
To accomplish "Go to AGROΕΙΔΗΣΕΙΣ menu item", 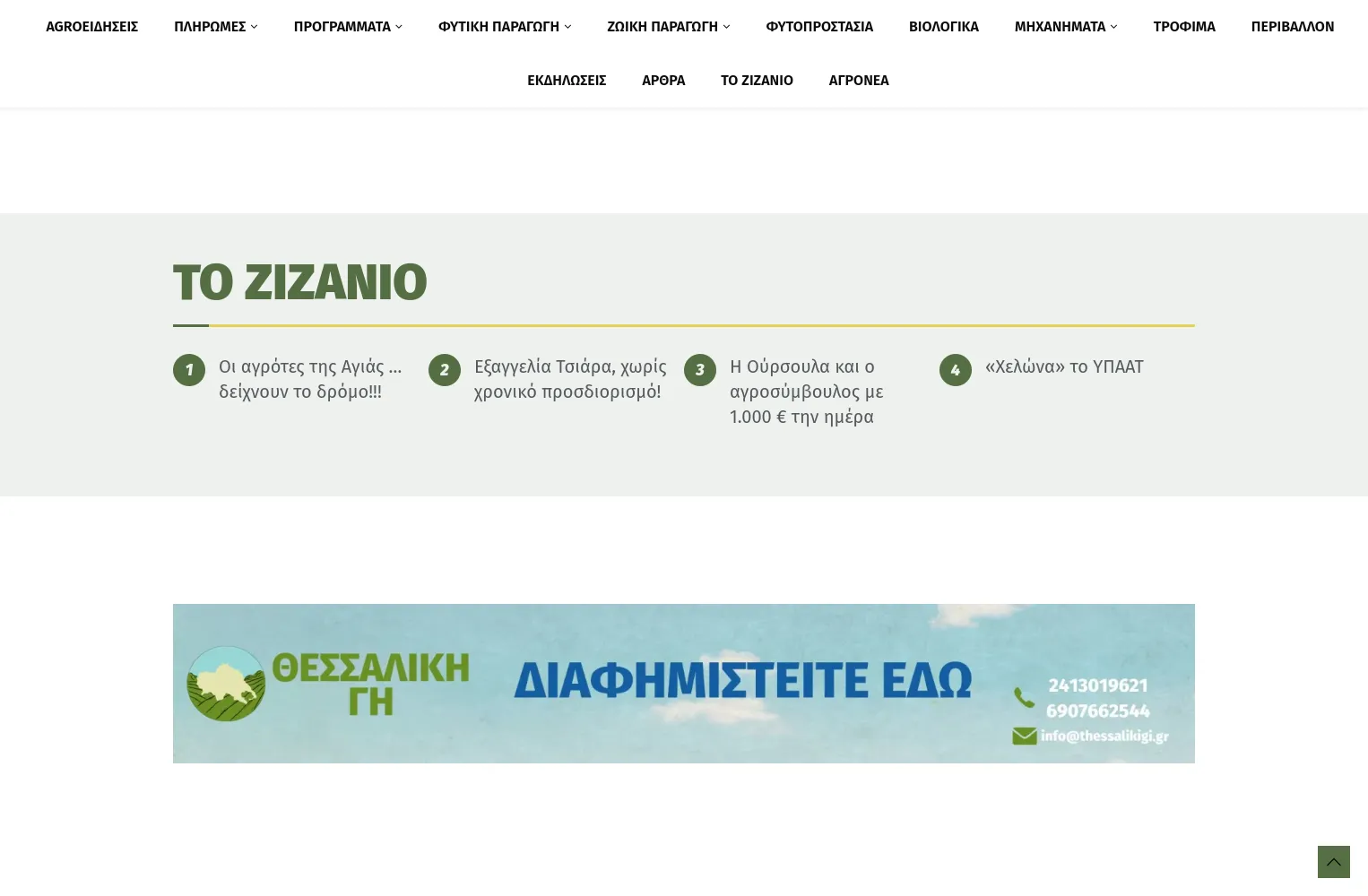I will (x=91, y=27).
